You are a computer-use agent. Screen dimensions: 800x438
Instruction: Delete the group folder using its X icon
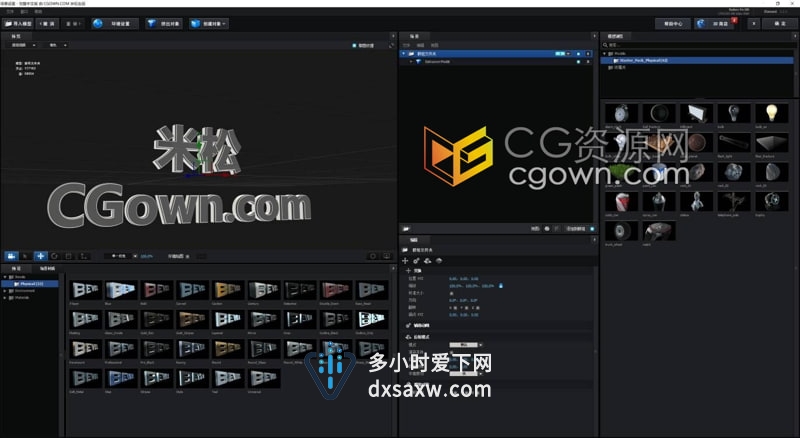coord(588,54)
